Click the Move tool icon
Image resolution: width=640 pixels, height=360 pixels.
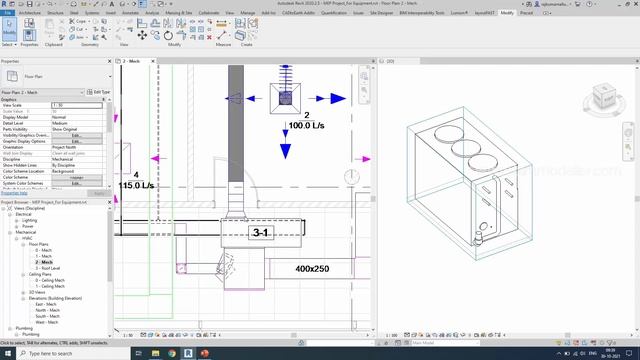[142, 36]
